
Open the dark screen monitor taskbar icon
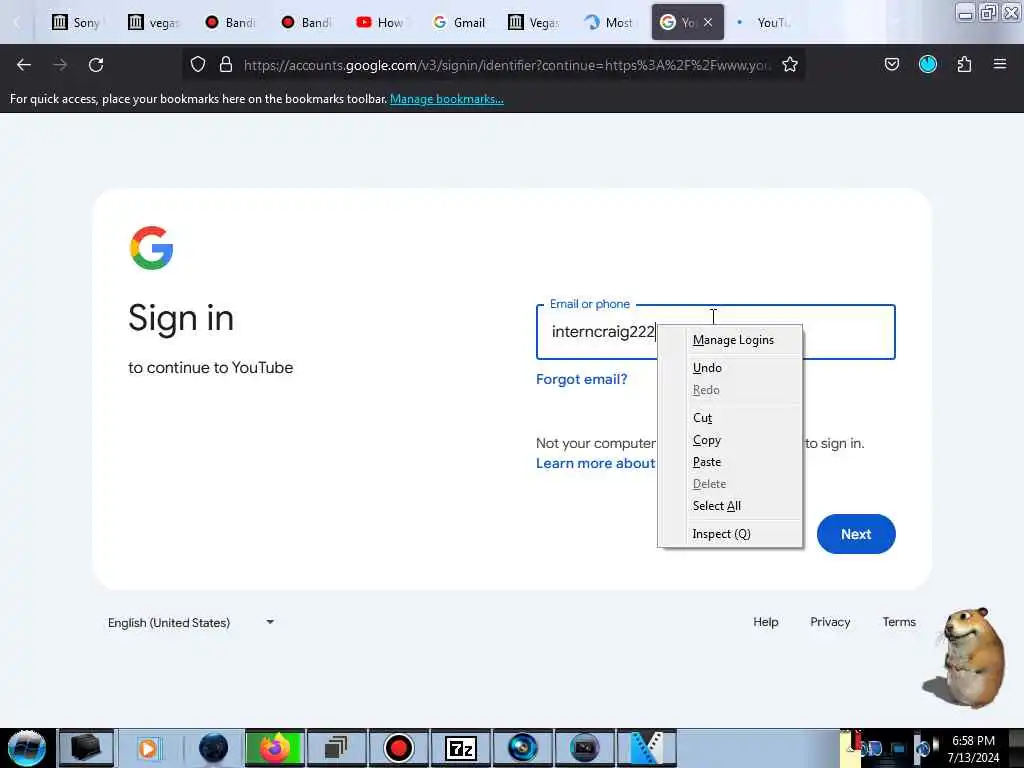584,748
